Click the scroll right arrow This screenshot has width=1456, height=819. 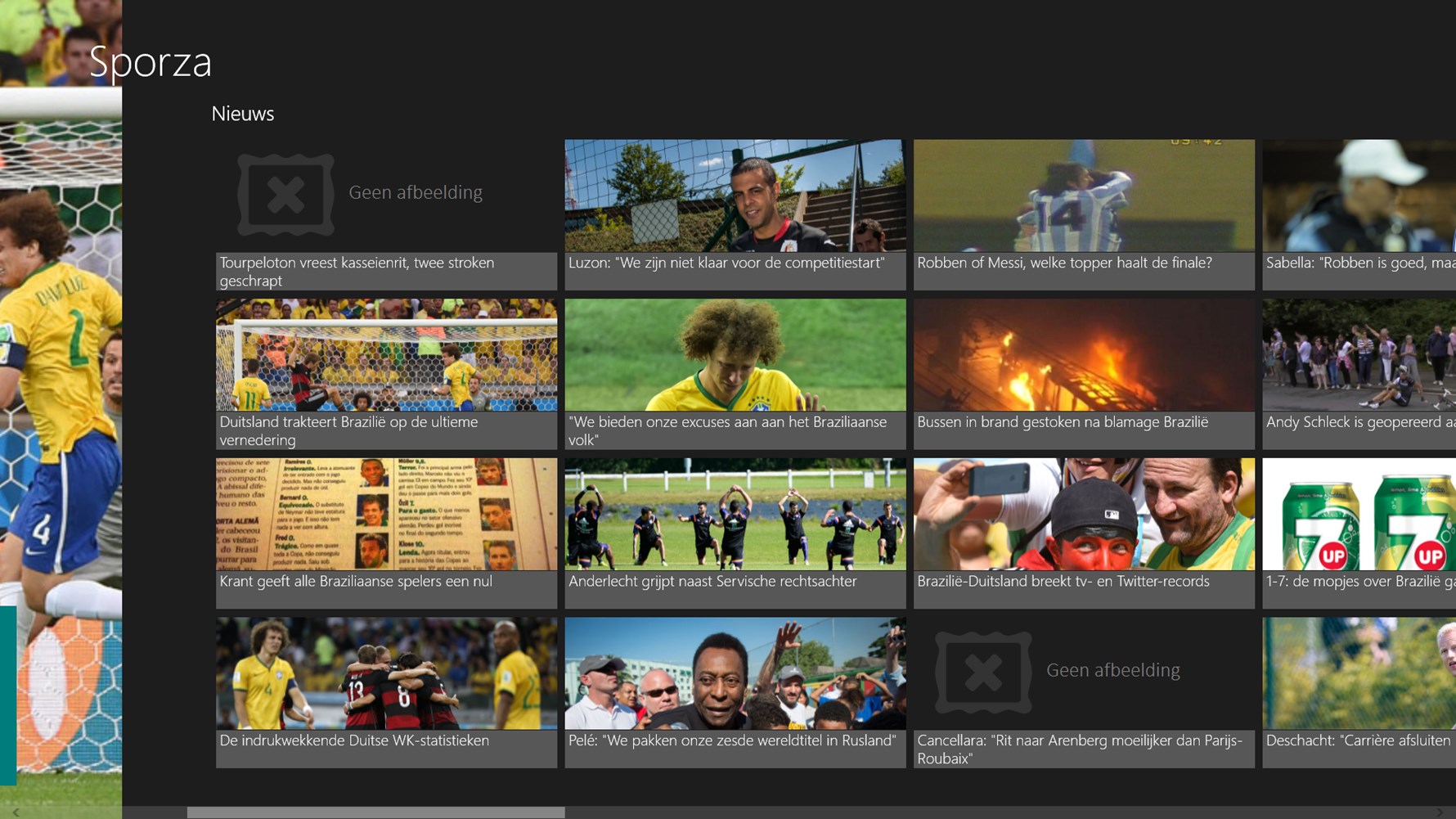(1440, 812)
